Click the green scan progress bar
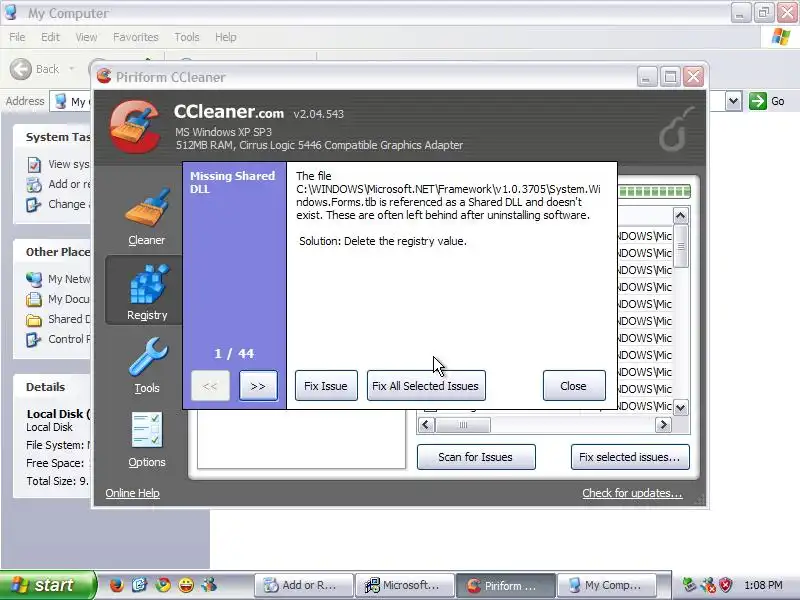 coord(655,191)
